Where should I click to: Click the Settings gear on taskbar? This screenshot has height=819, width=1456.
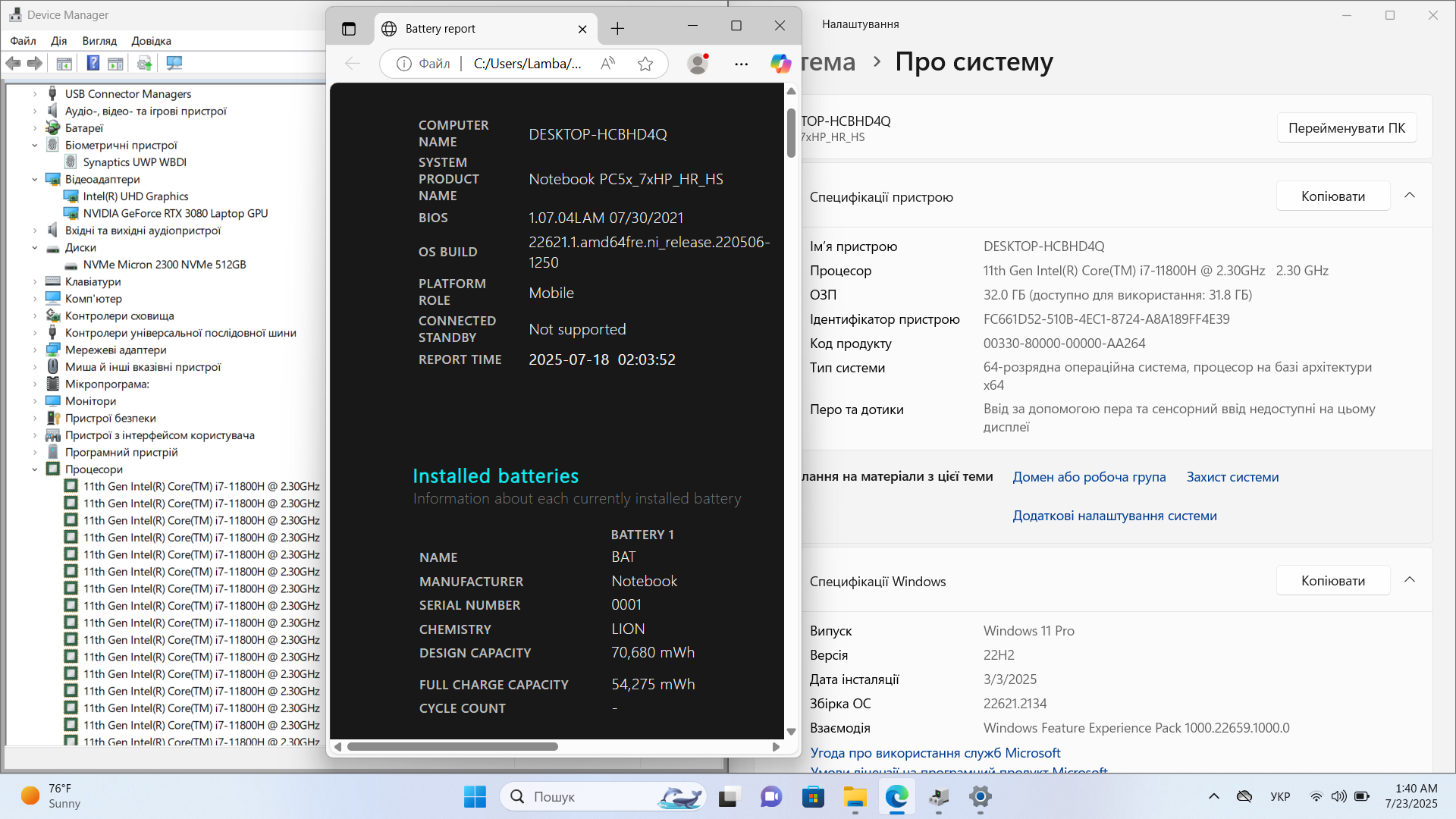[981, 797]
